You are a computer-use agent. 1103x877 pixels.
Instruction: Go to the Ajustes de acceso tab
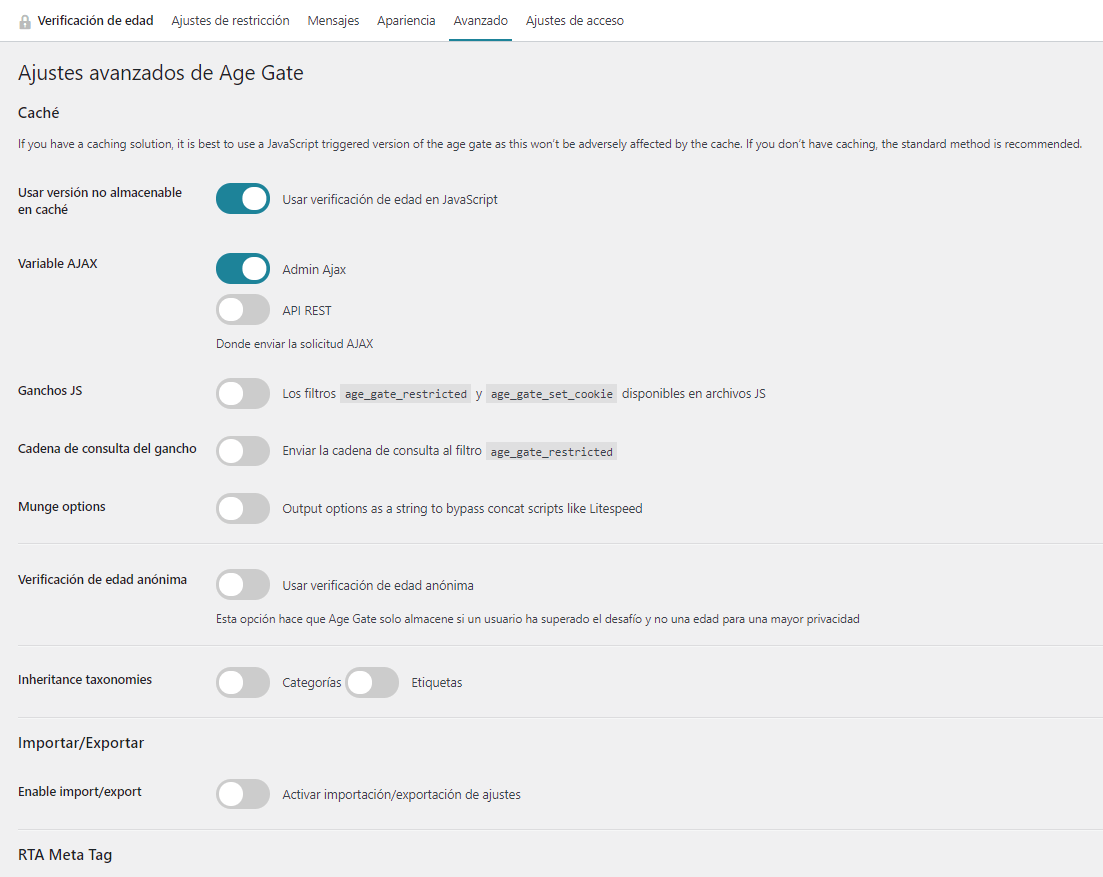(x=575, y=20)
